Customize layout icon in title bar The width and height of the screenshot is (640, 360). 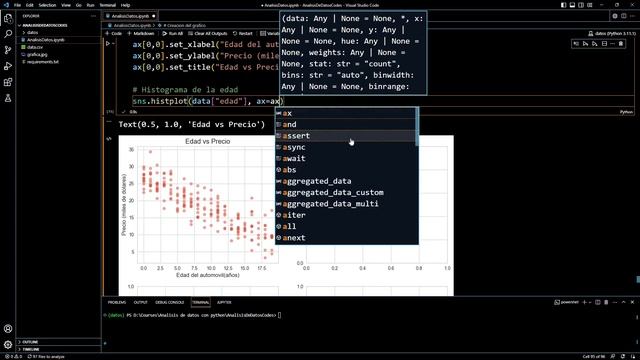[x=590, y=5]
